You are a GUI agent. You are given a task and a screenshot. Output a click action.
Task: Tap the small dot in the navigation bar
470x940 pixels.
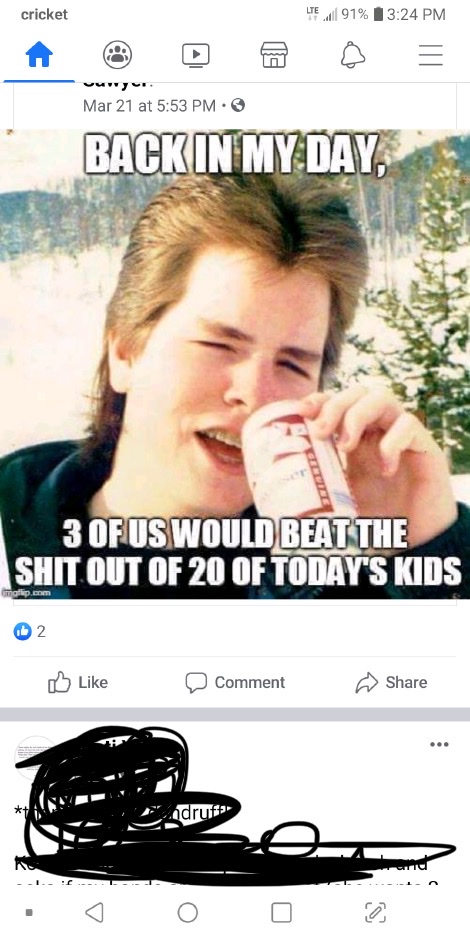coord(29,912)
